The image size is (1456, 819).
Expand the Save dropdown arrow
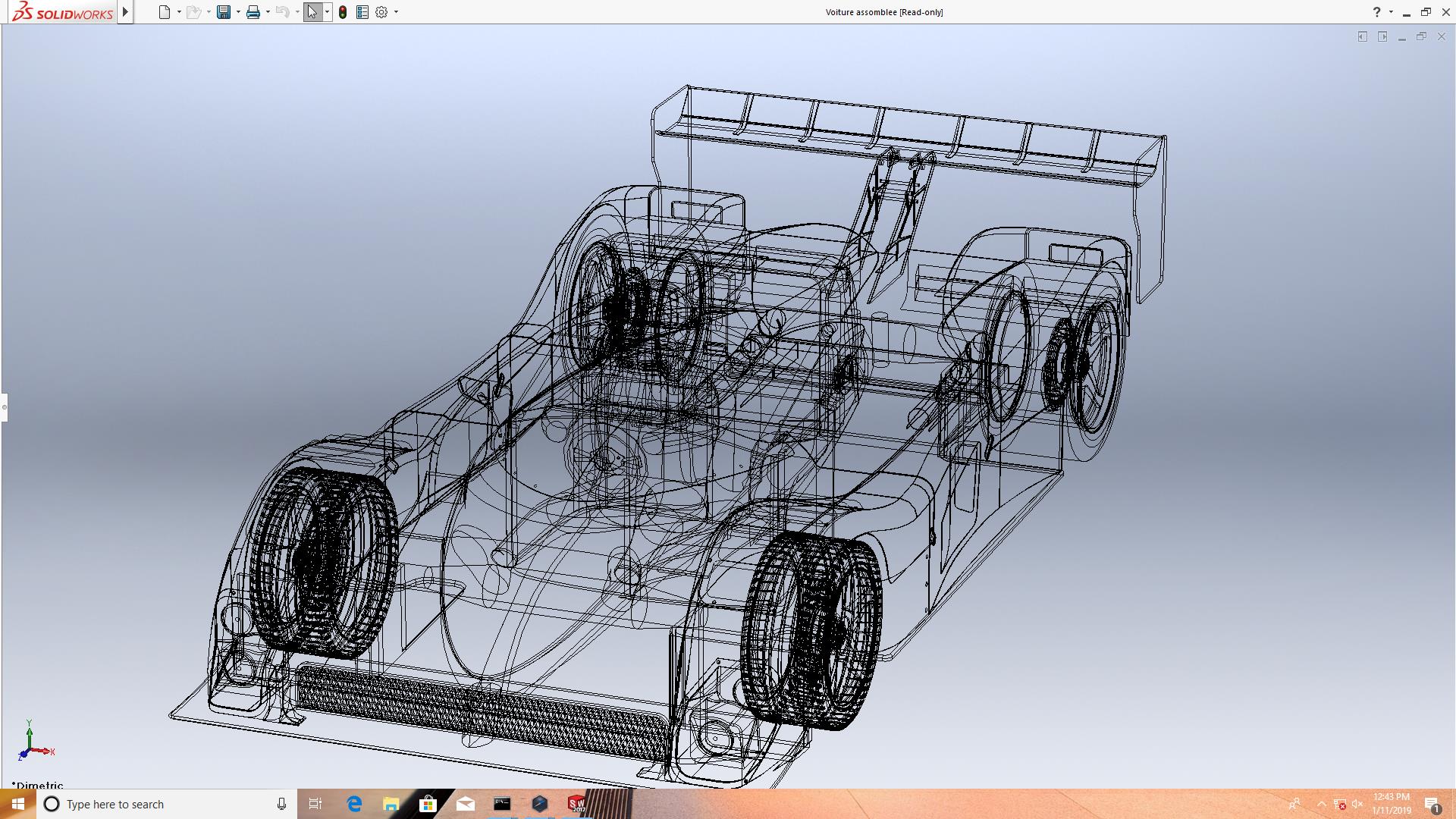coord(238,12)
